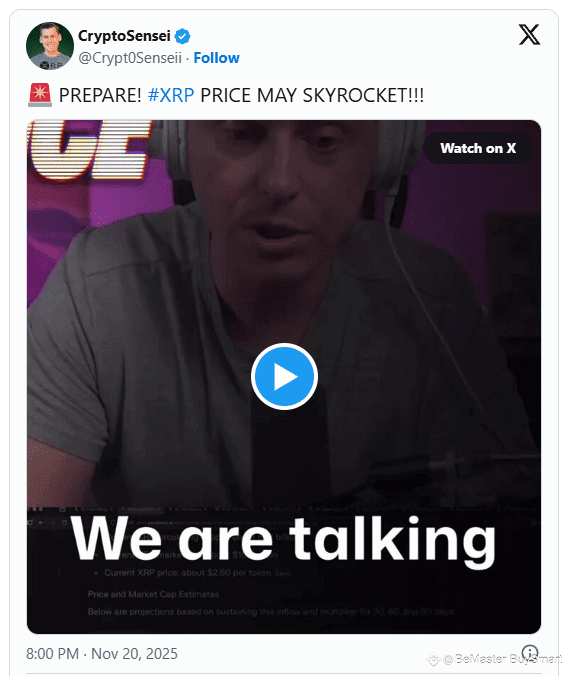Open the 8:00 PM timestamp link

52,654
